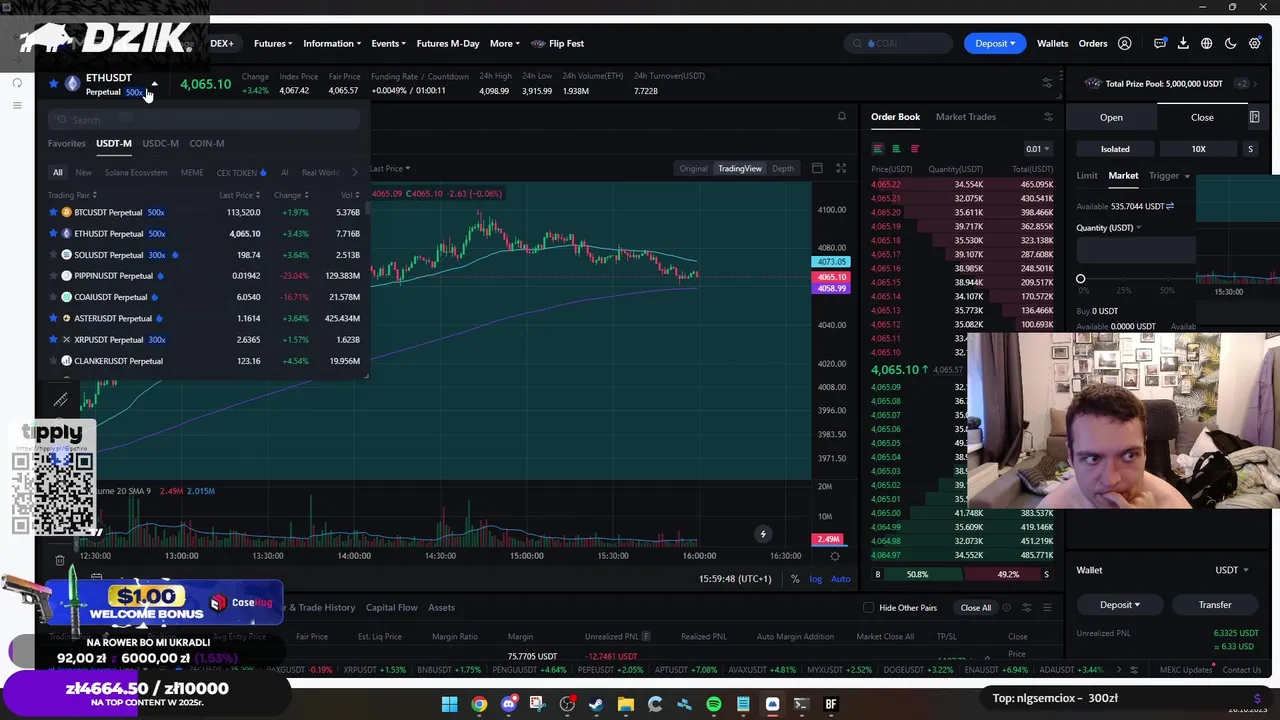The image size is (1280, 720).
Task: Open the 0.01 price grouping dropdown
Action: tap(1037, 149)
